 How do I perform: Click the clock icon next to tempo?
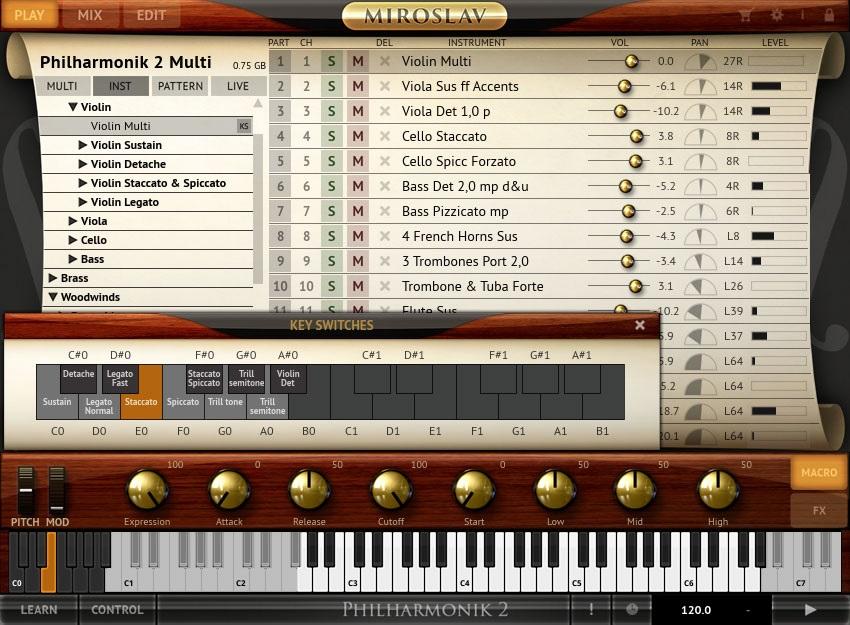click(x=632, y=609)
